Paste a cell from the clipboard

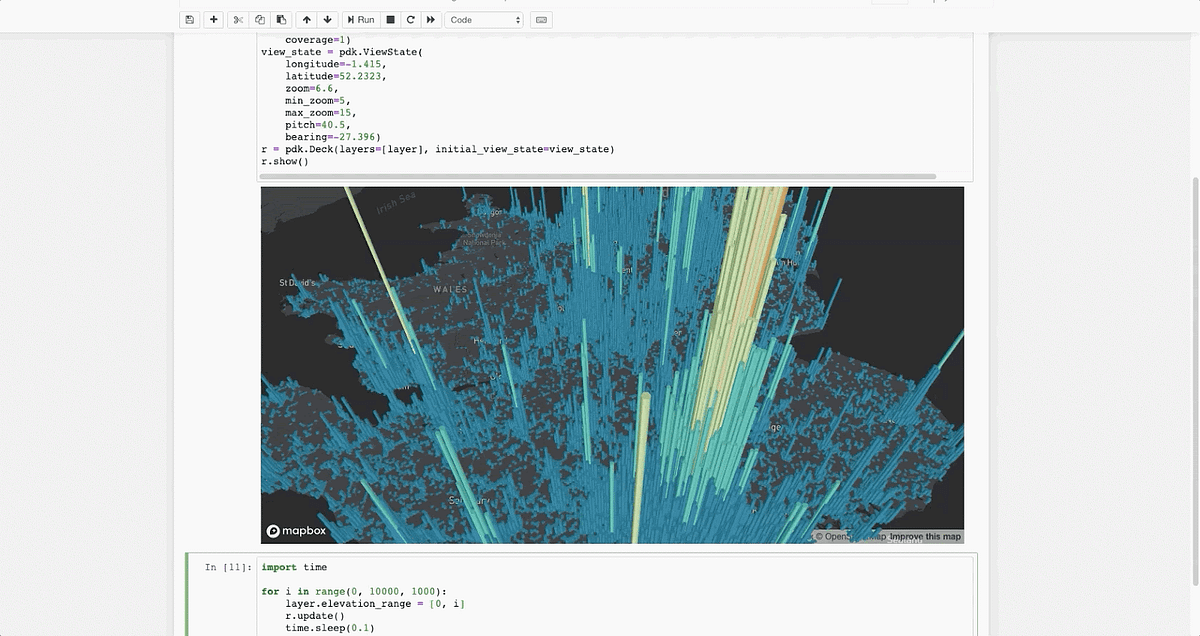pyautogui.click(x=282, y=19)
